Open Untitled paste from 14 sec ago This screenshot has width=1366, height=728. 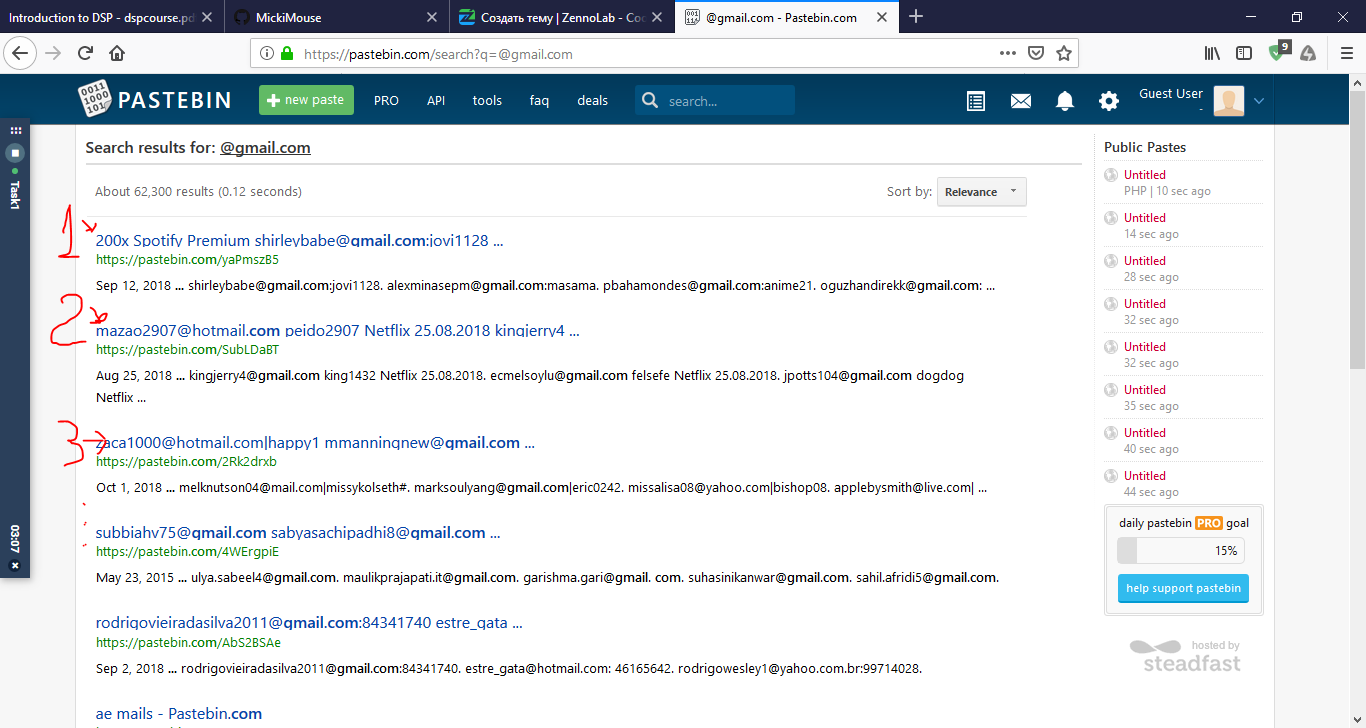1144,218
